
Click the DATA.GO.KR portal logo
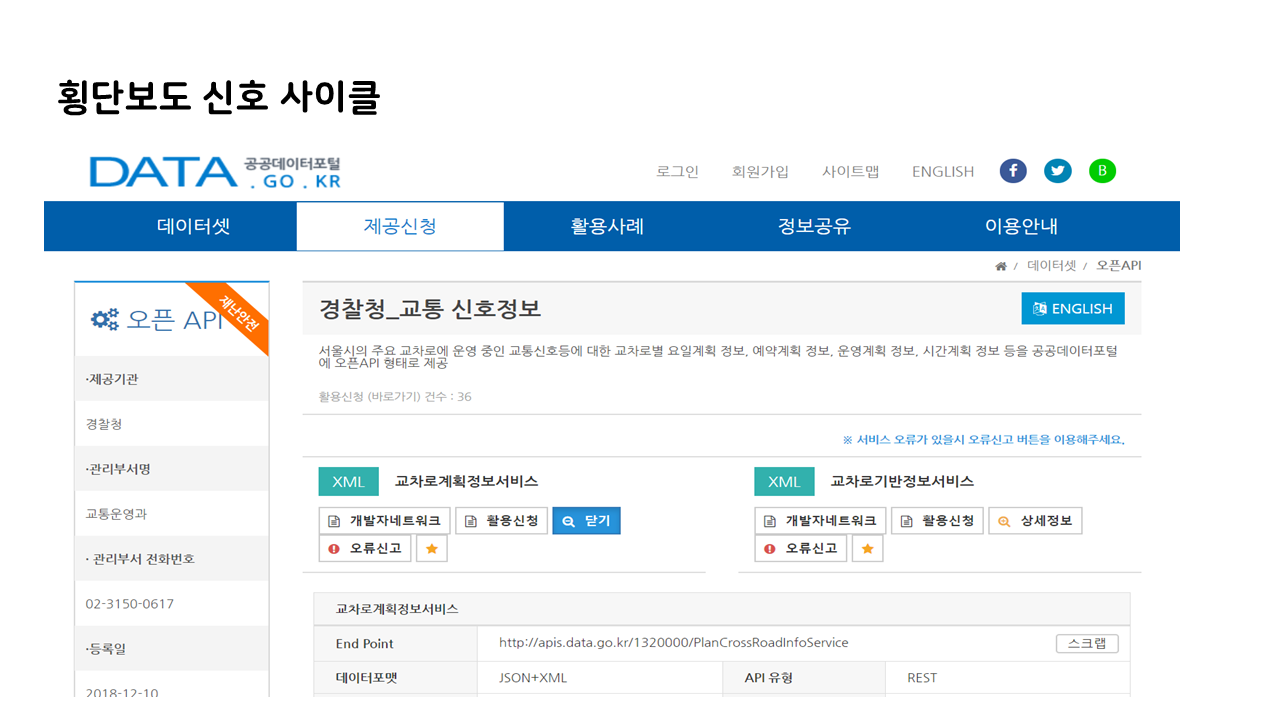(x=215, y=172)
